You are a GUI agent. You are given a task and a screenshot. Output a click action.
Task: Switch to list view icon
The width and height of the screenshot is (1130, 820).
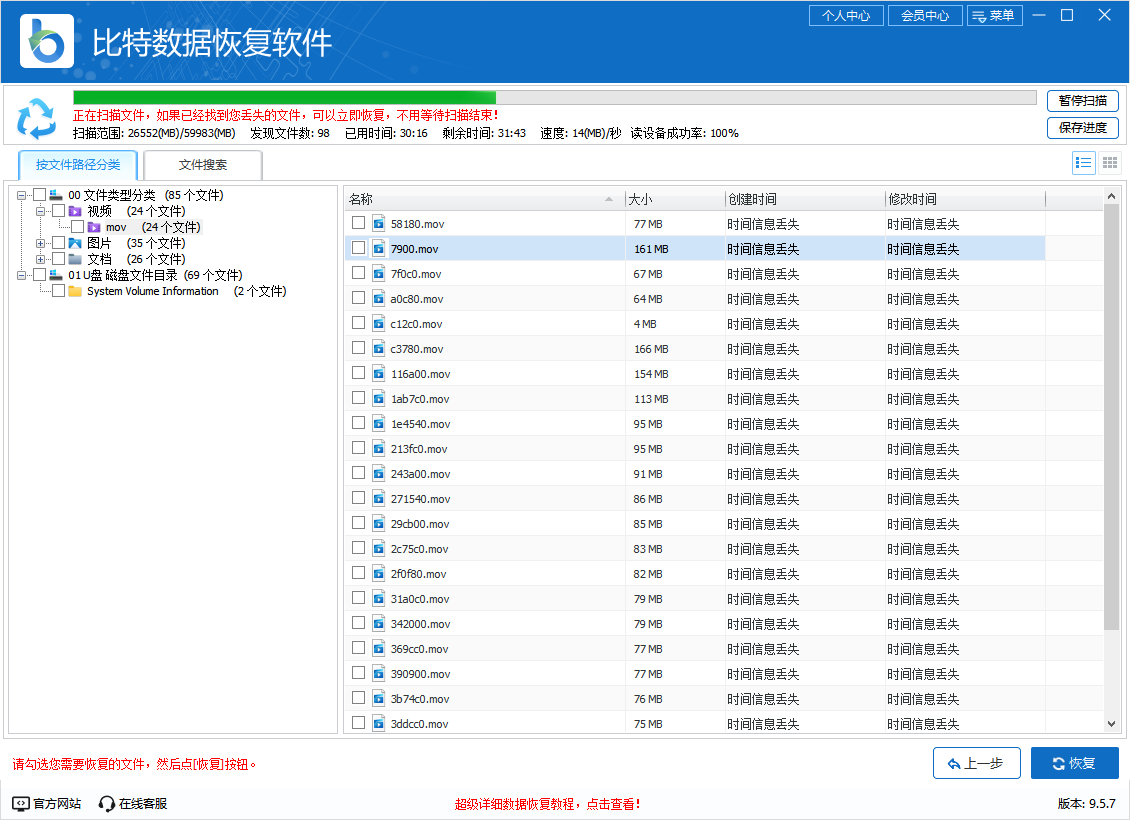[1083, 163]
